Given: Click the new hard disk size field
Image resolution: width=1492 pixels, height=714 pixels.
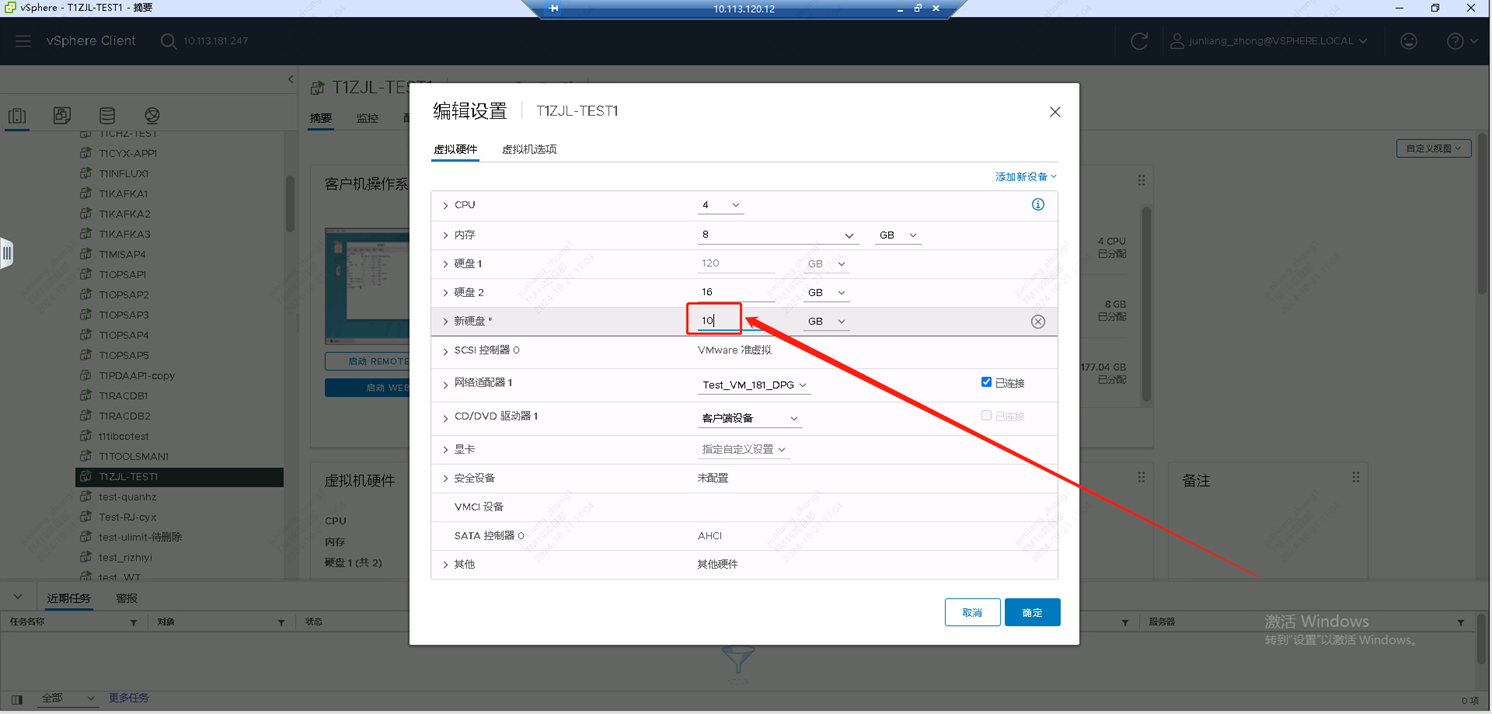Looking at the screenshot, I should (714, 320).
